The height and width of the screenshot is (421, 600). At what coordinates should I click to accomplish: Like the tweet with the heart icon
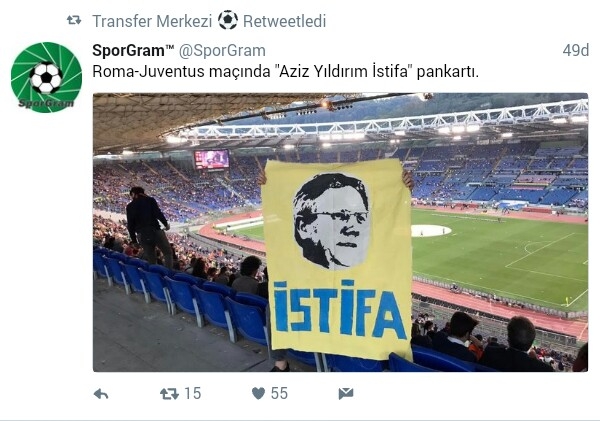(x=258, y=393)
